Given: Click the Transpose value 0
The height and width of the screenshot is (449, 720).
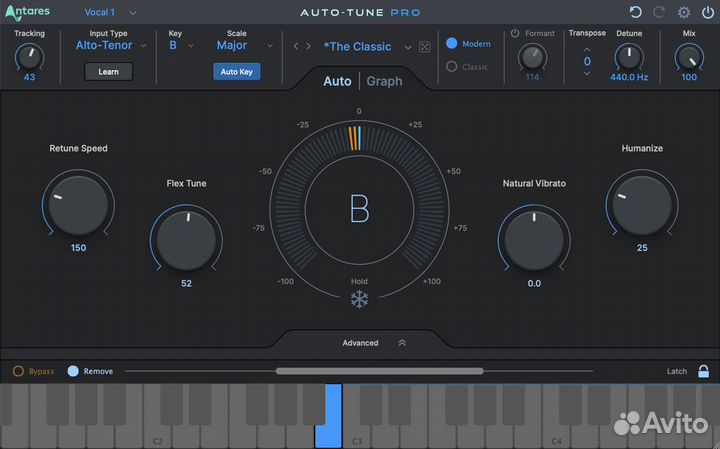Looking at the screenshot, I should (587, 62).
